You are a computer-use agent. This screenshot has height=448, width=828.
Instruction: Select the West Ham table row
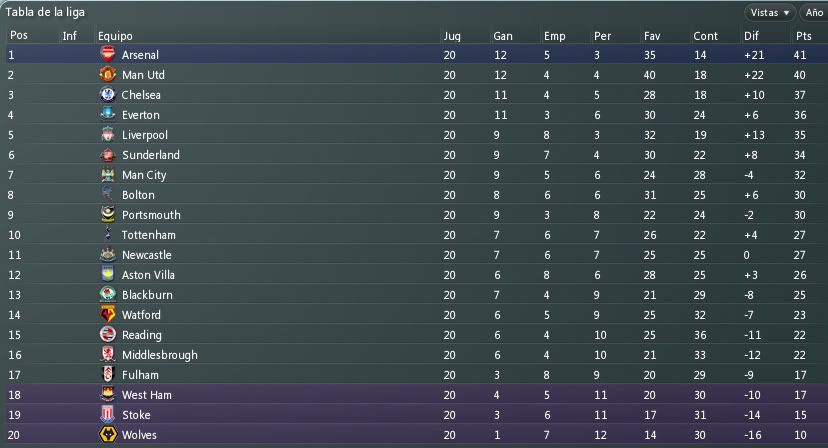[414, 395]
